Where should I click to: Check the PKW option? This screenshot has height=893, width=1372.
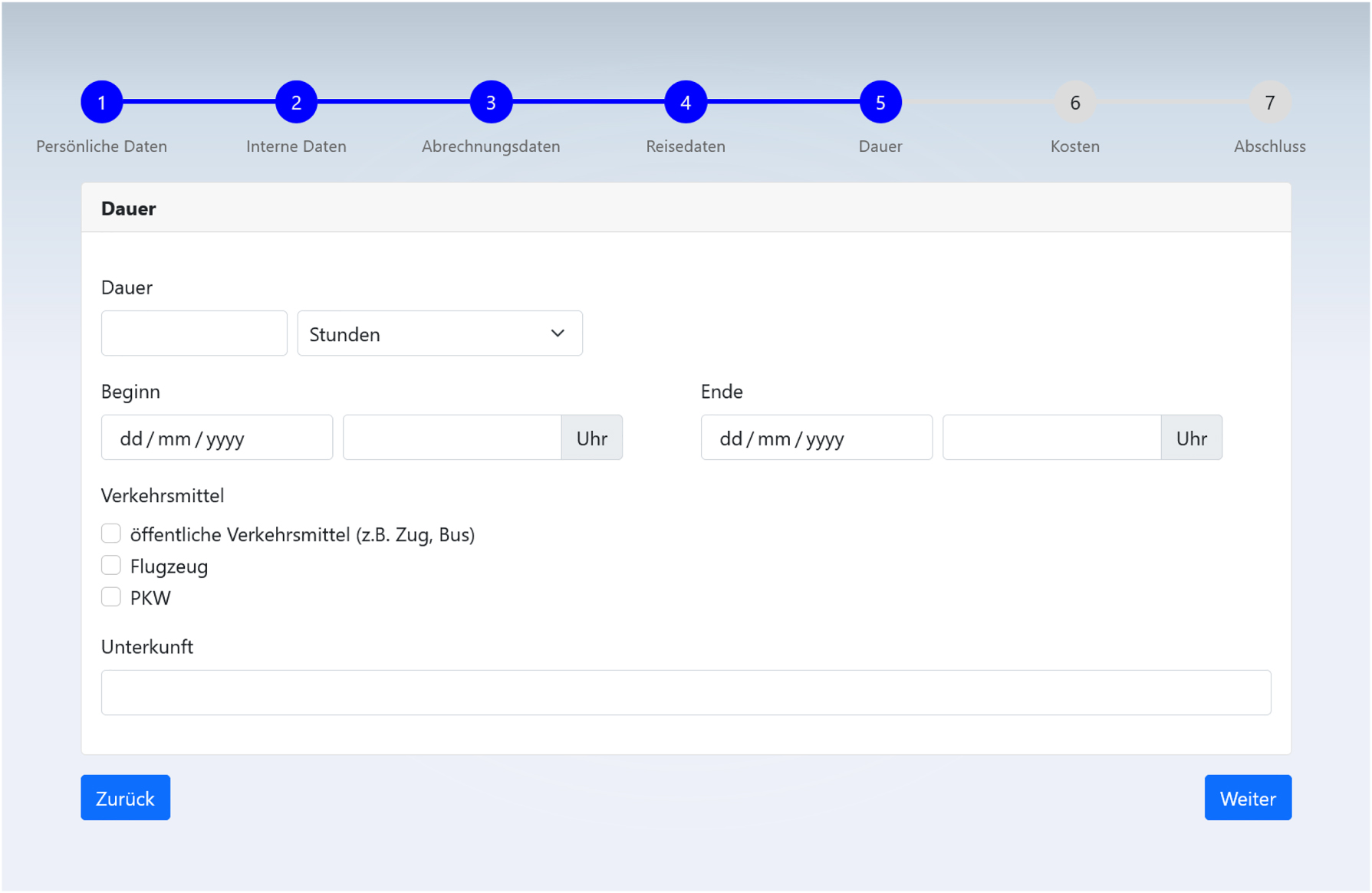pos(110,596)
